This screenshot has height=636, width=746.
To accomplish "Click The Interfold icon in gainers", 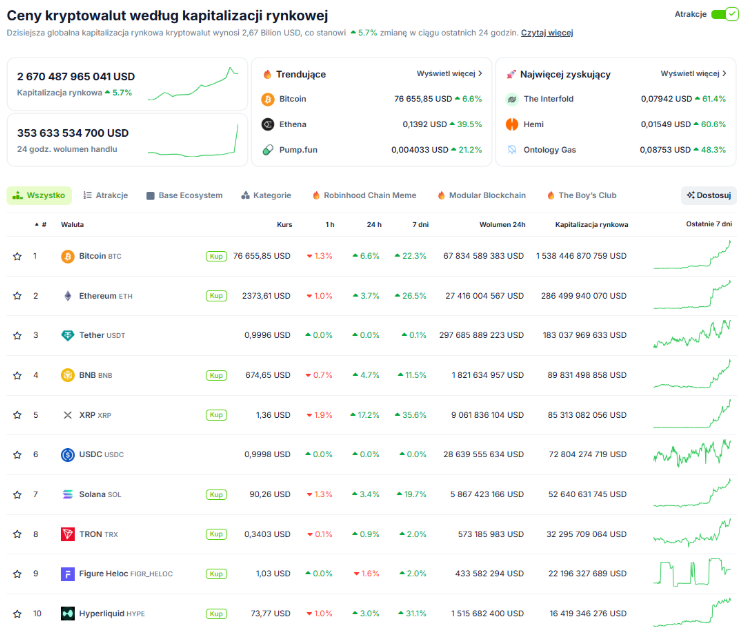I will pyautogui.click(x=512, y=99).
